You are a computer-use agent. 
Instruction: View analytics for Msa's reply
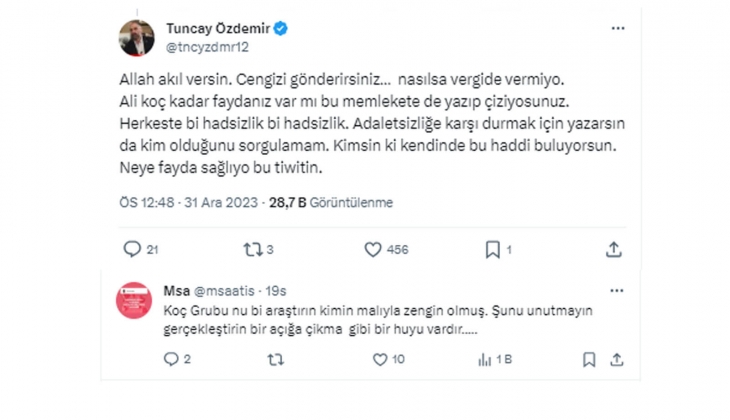point(486,359)
